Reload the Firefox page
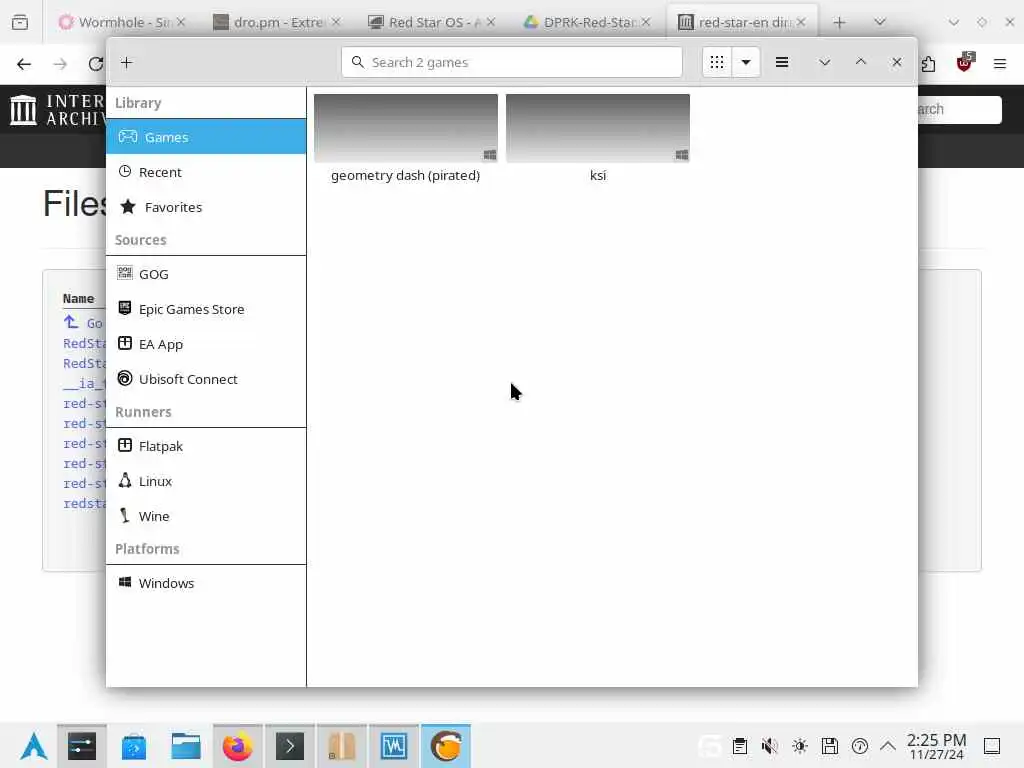 (x=96, y=64)
